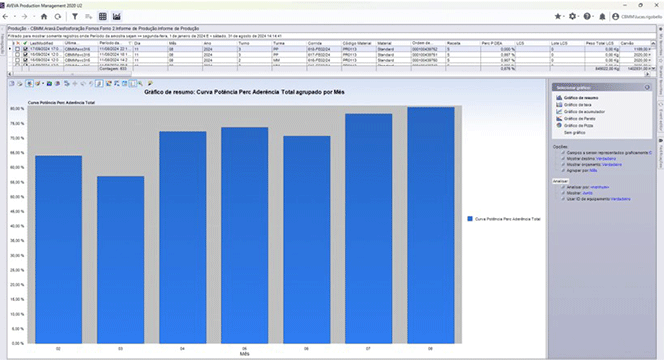Click the sort list icon beside the filter

pyautogui.click(x=89, y=17)
